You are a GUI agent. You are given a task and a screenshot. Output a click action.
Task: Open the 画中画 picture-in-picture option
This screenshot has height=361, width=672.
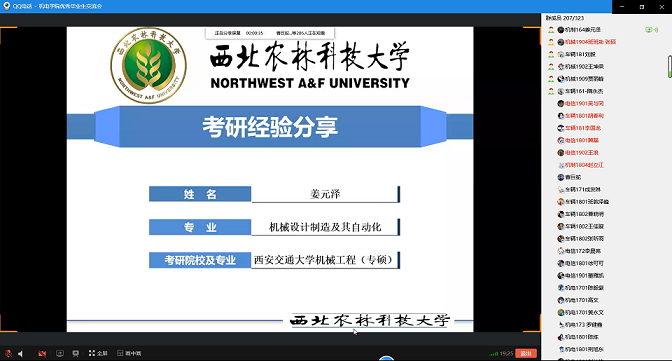point(129,353)
